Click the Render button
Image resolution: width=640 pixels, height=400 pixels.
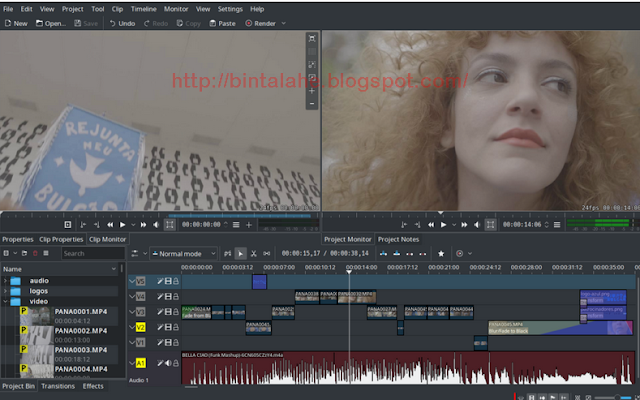[x=261, y=24]
